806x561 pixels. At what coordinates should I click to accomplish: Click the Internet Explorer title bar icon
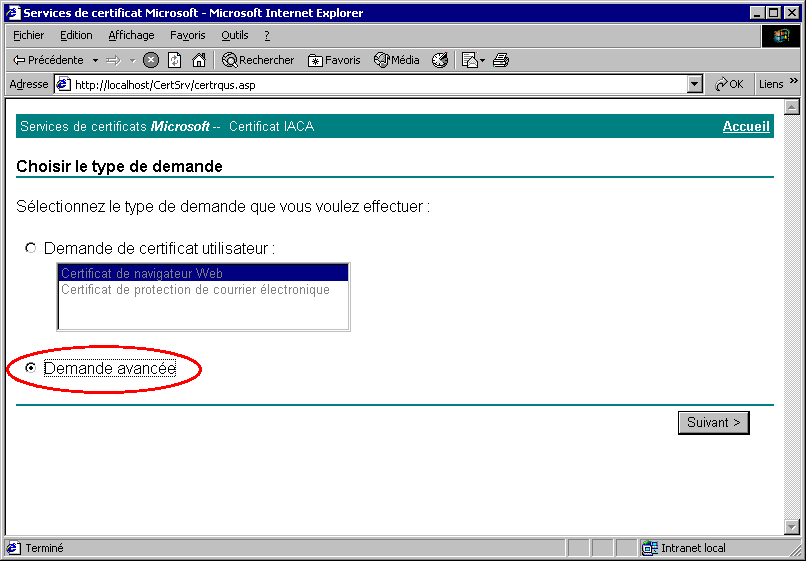13,12
